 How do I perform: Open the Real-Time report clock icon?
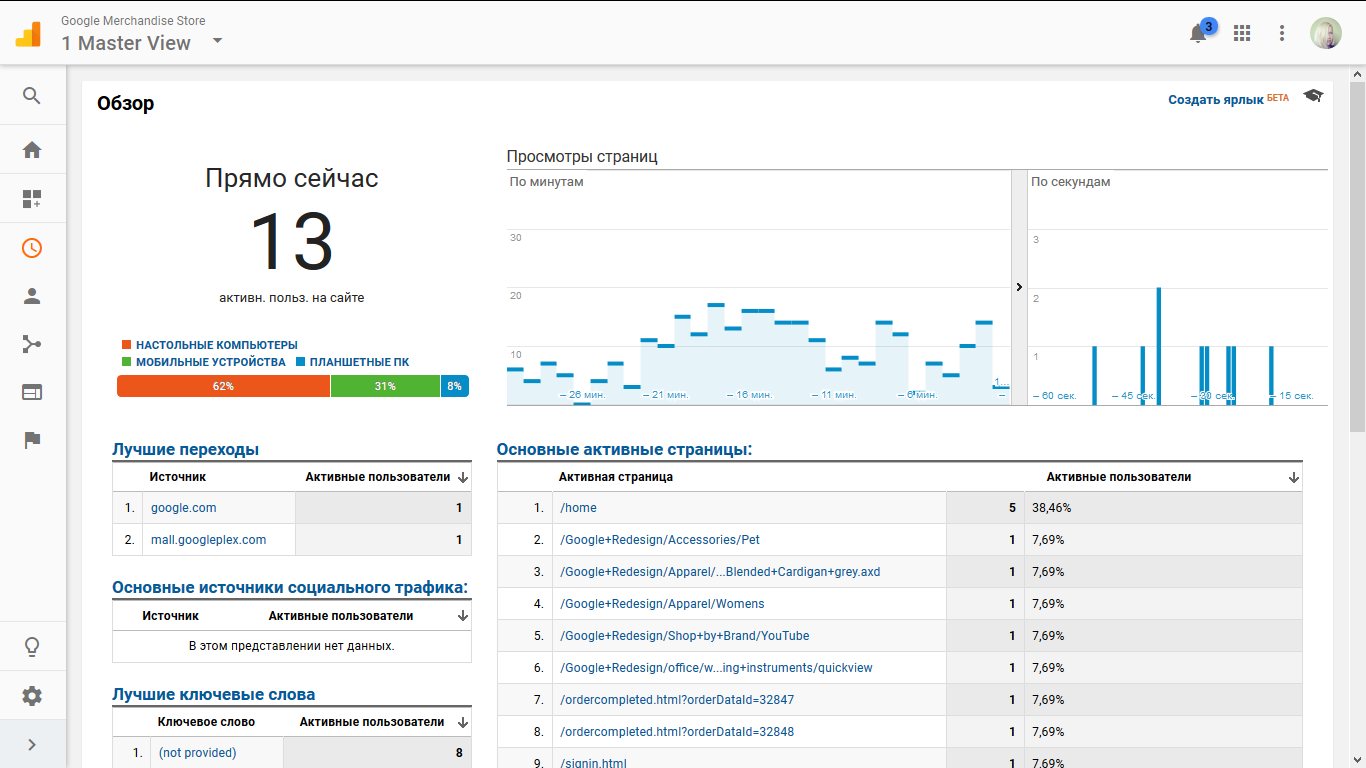point(31,247)
